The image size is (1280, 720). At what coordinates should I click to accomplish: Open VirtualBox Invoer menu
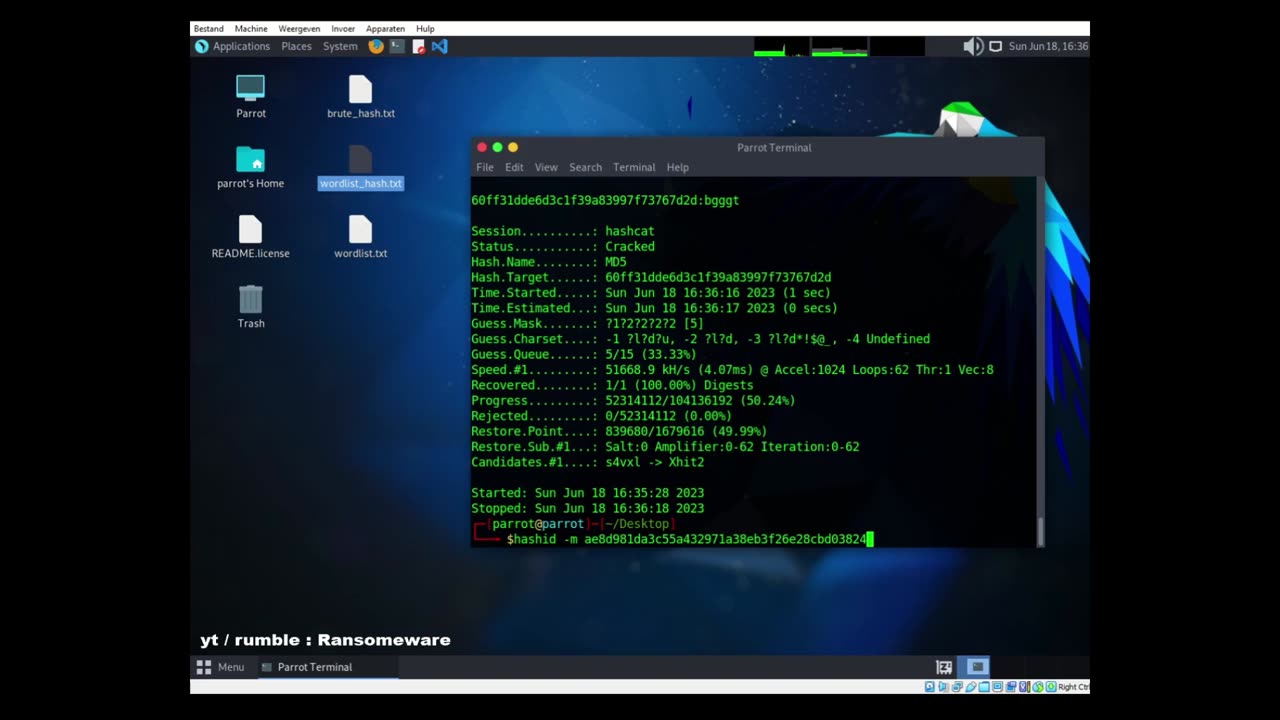coord(343,29)
